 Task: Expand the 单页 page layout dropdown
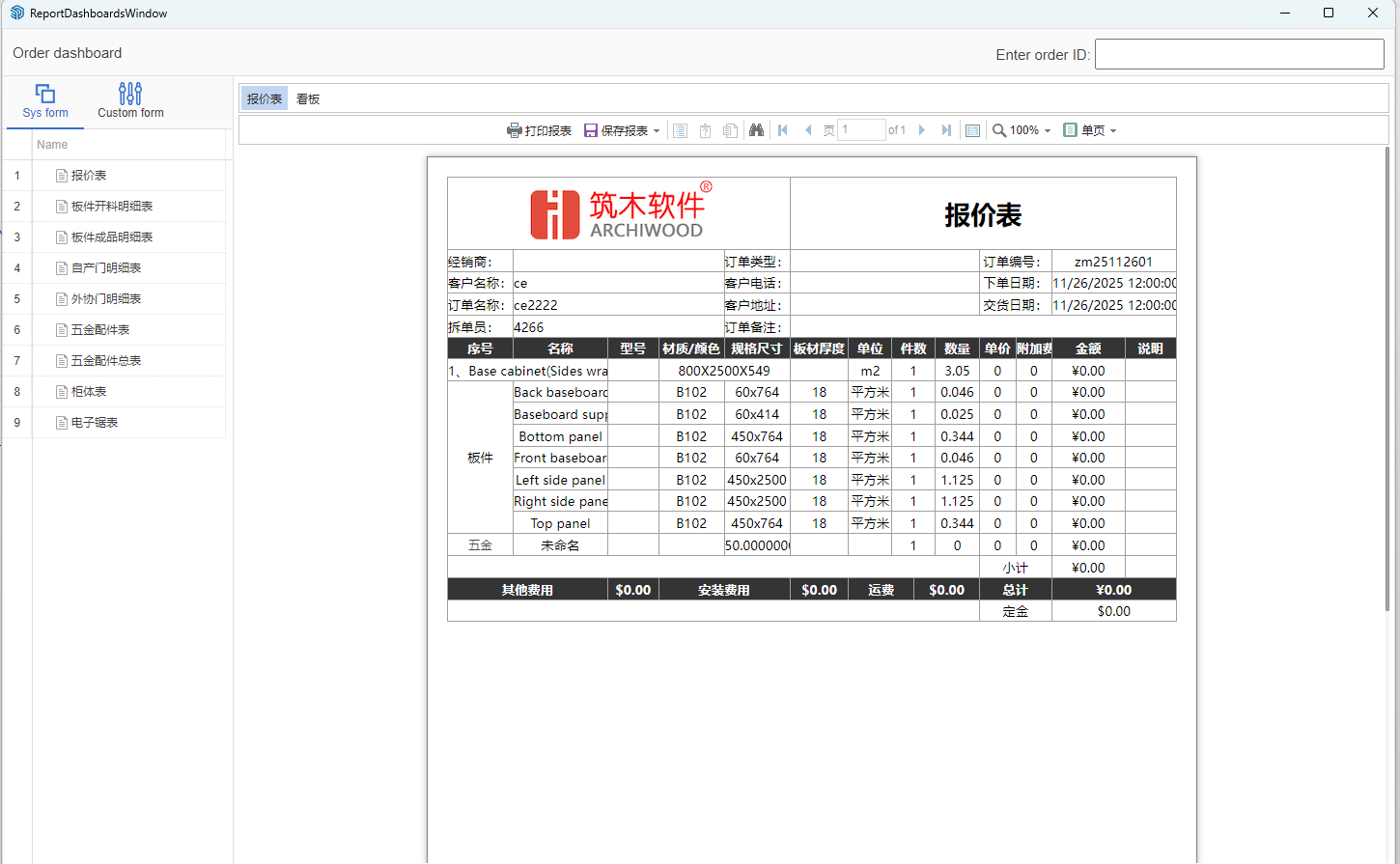tap(1090, 130)
